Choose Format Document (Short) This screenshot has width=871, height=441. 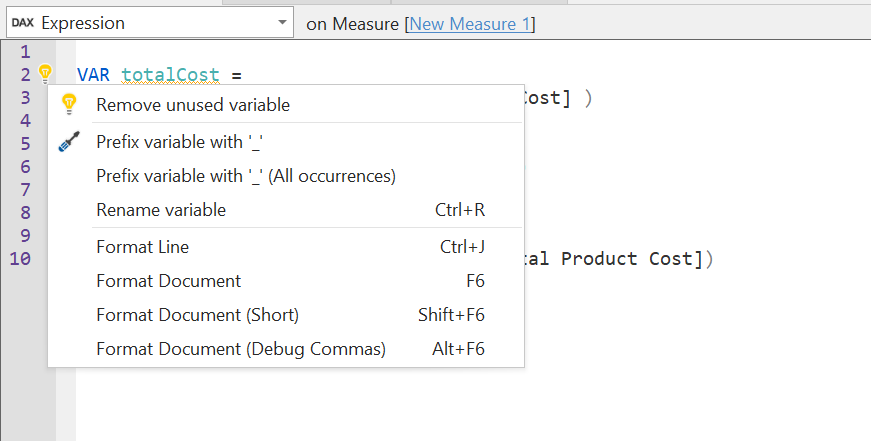tap(197, 315)
